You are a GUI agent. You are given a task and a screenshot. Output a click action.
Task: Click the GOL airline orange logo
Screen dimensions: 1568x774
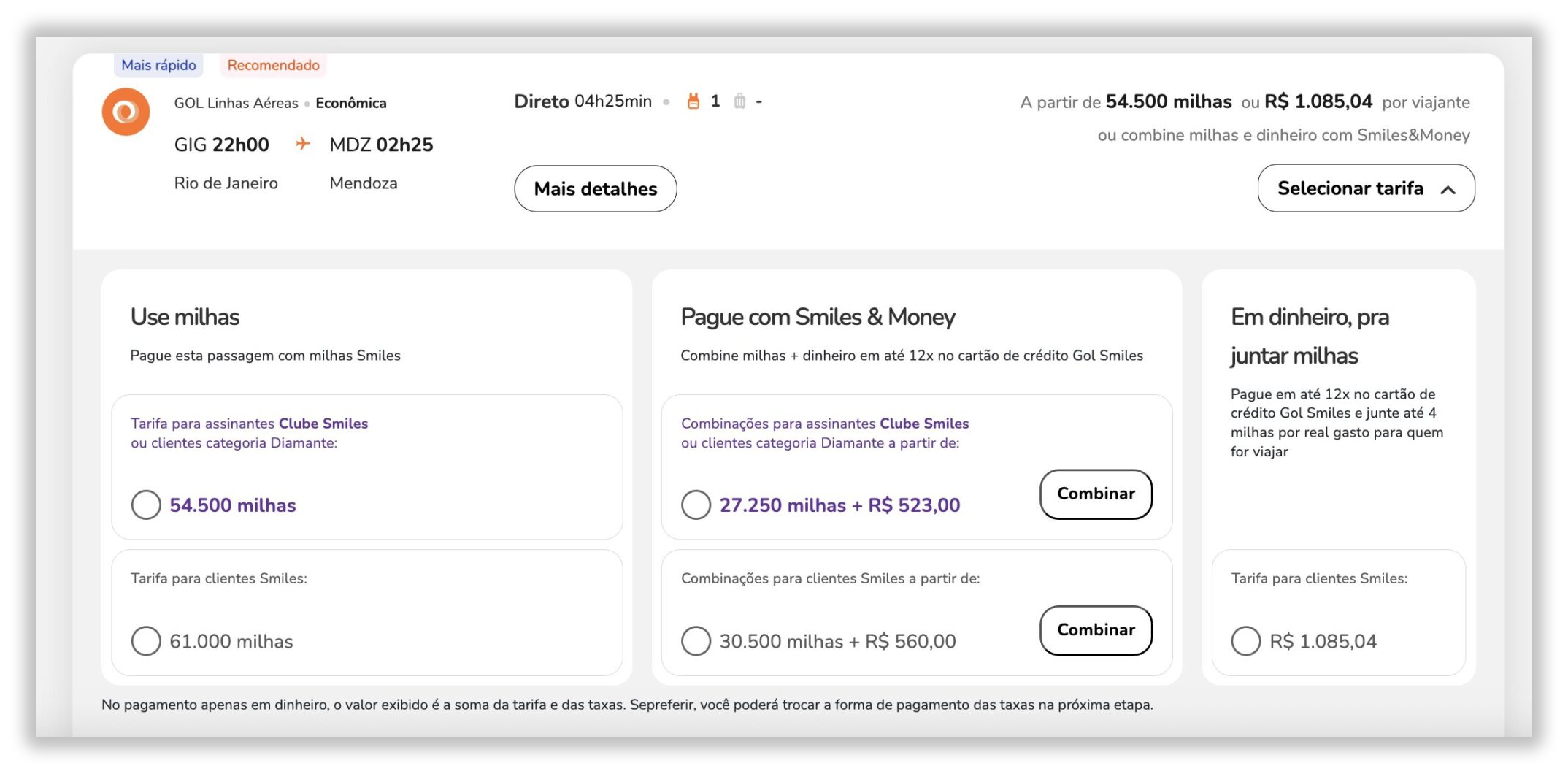(x=126, y=112)
